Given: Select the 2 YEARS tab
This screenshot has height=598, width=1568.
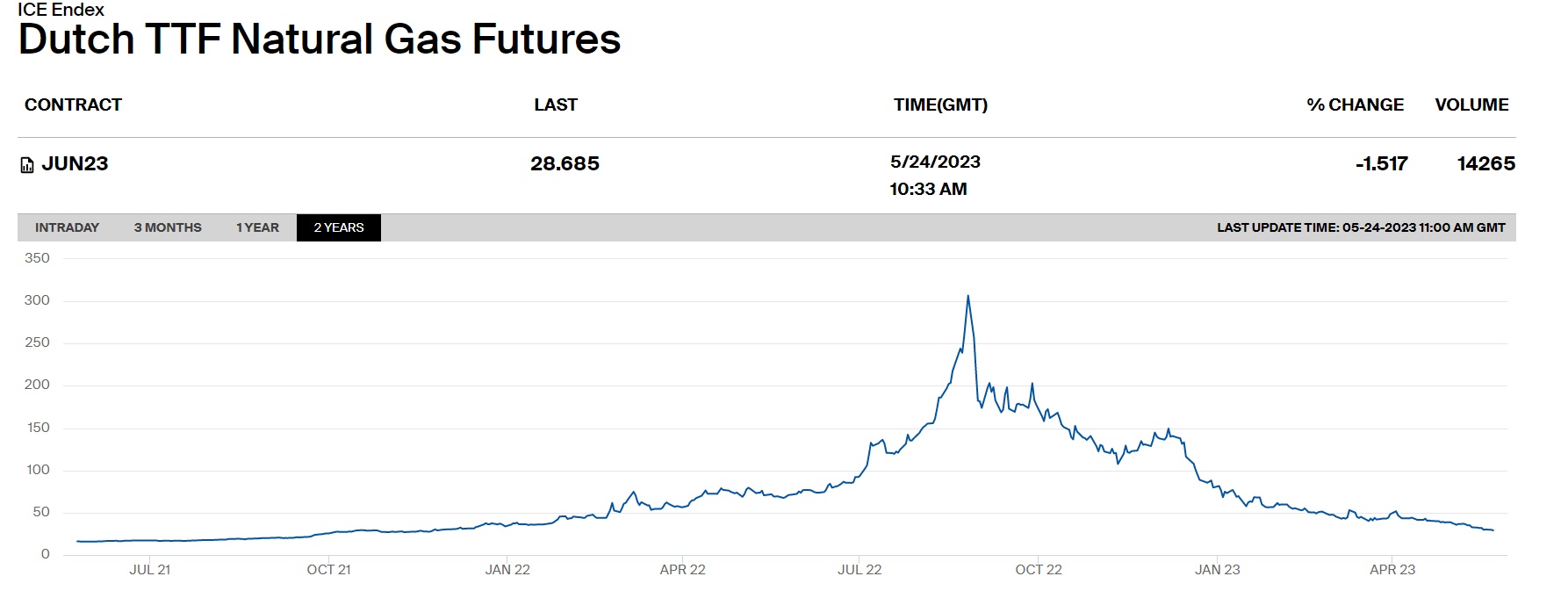Looking at the screenshot, I should (339, 227).
